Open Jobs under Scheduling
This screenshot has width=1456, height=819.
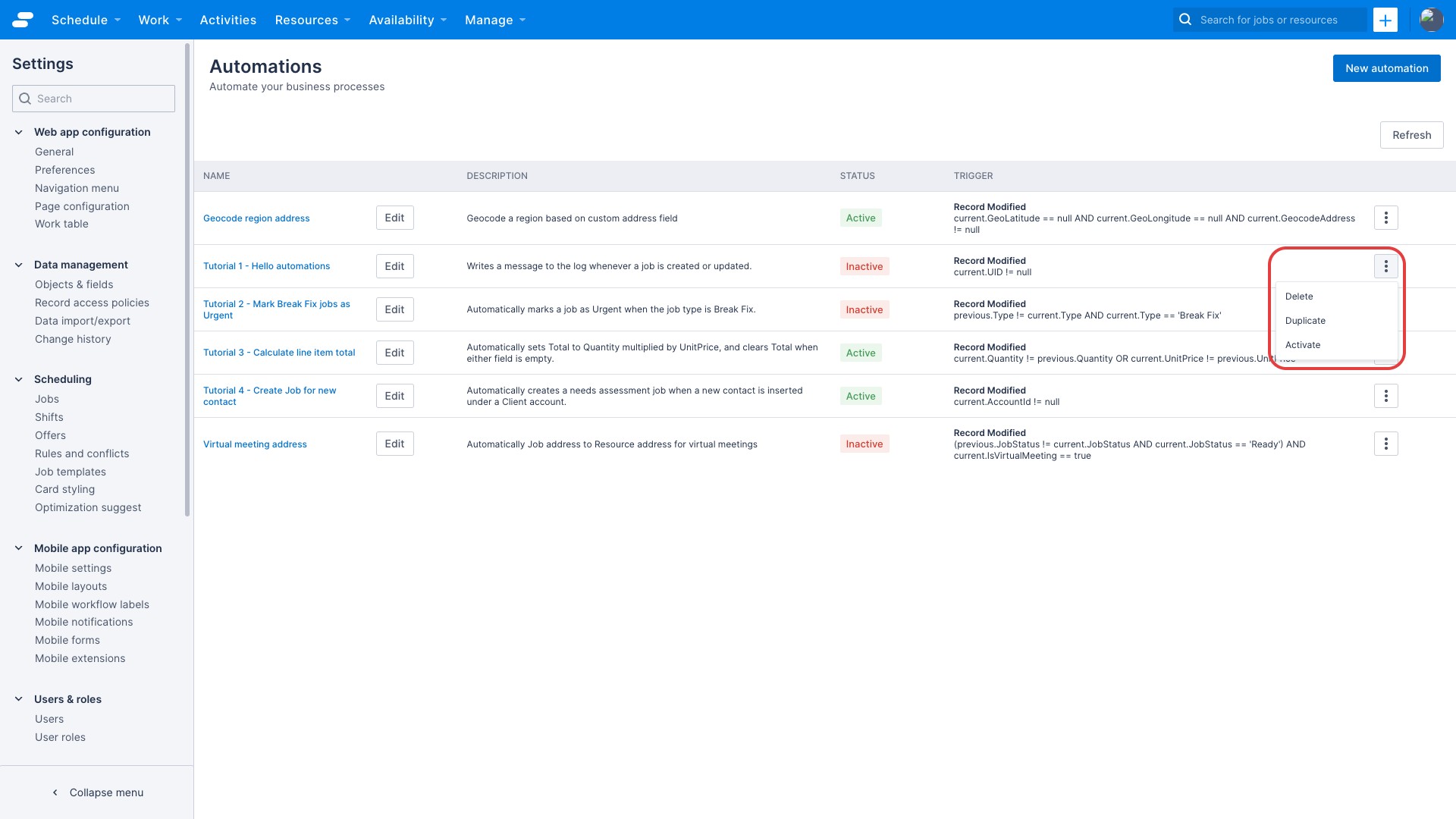[x=47, y=399]
